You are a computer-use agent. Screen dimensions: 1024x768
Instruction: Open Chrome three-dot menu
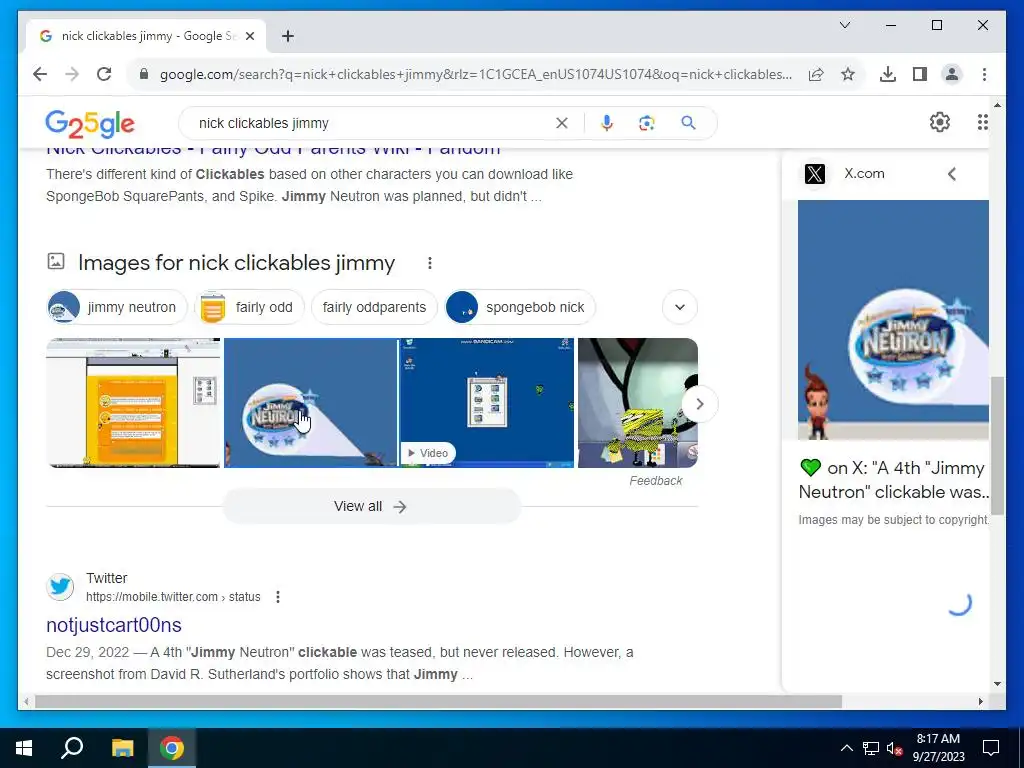tap(984, 74)
